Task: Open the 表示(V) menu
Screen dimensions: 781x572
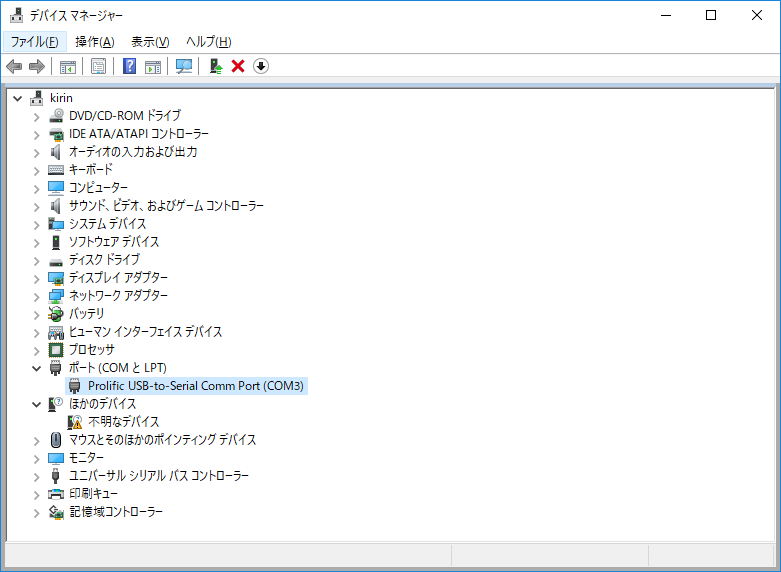Action: pyautogui.click(x=150, y=42)
